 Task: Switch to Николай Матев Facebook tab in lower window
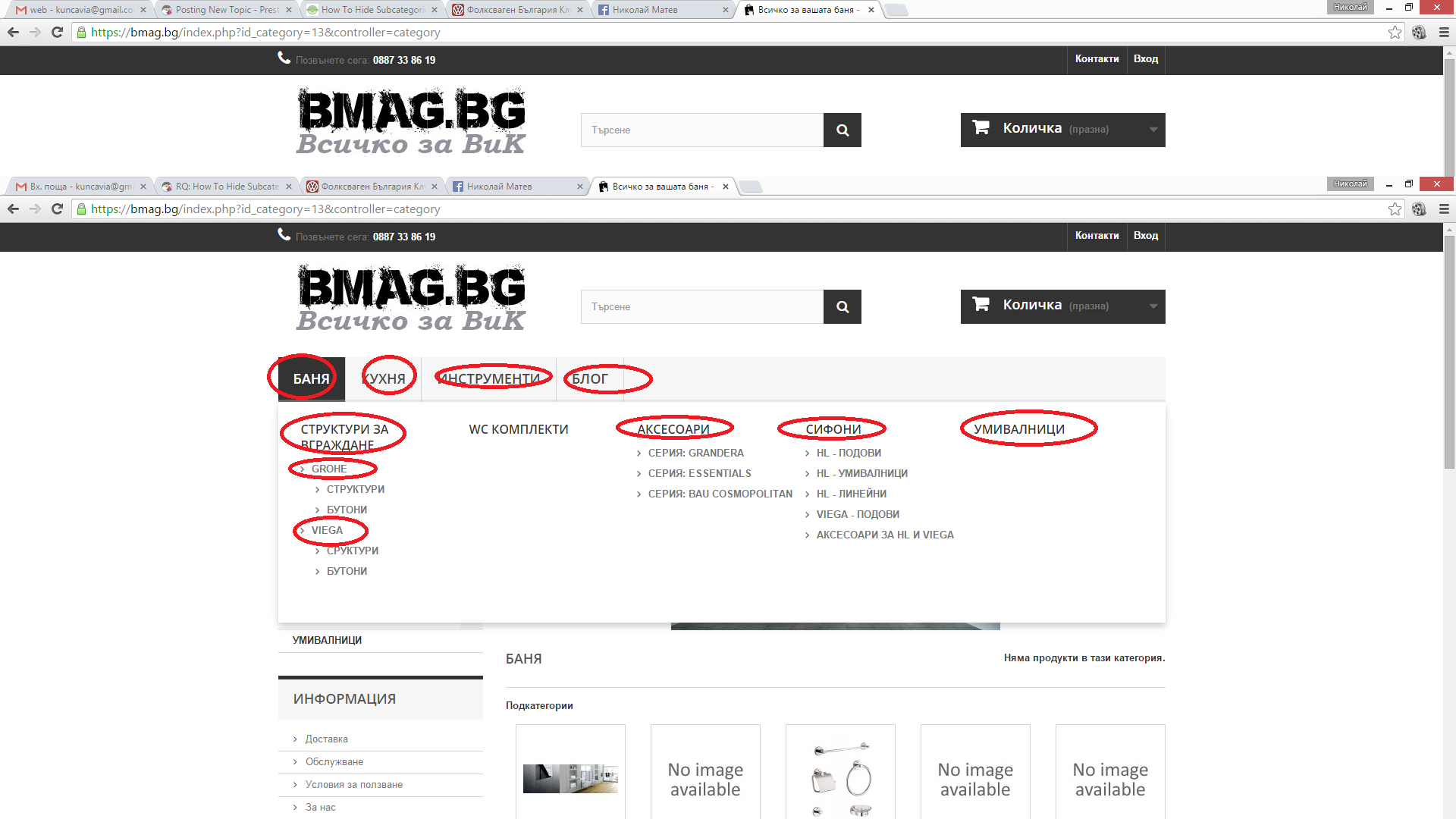tap(500, 187)
